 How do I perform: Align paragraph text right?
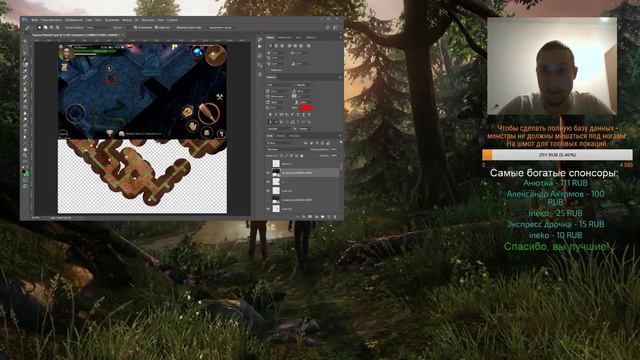(x=282, y=46)
